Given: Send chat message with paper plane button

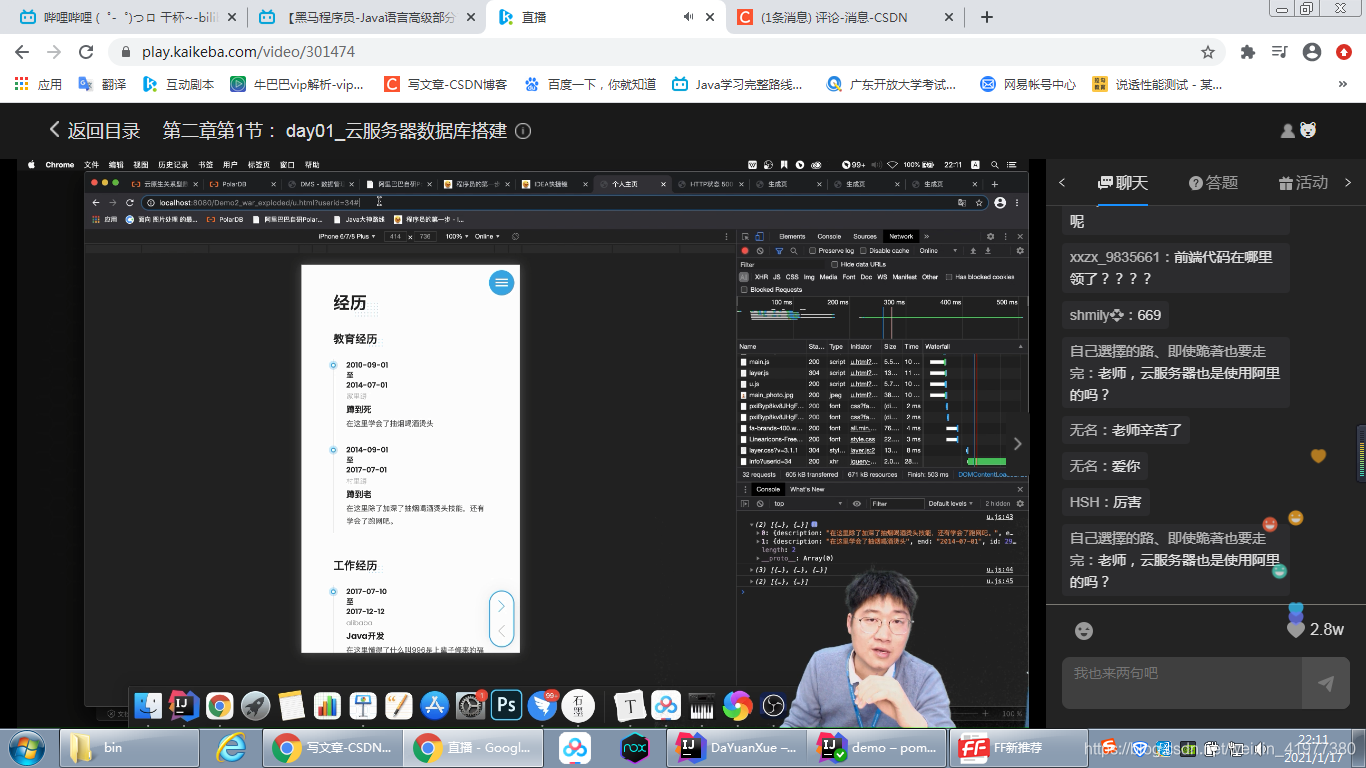Looking at the screenshot, I should 1326,683.
